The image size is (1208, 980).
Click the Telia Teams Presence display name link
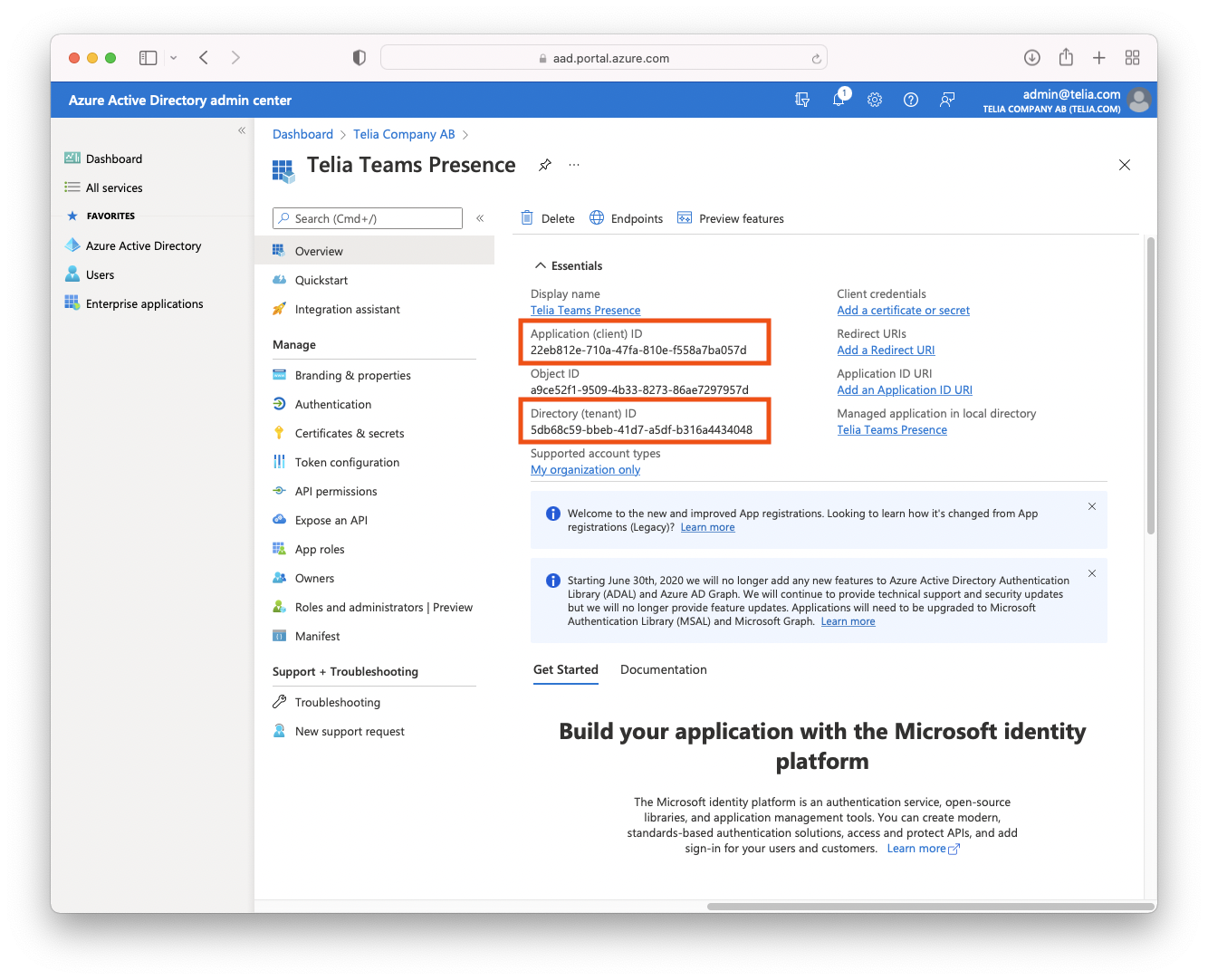(585, 310)
